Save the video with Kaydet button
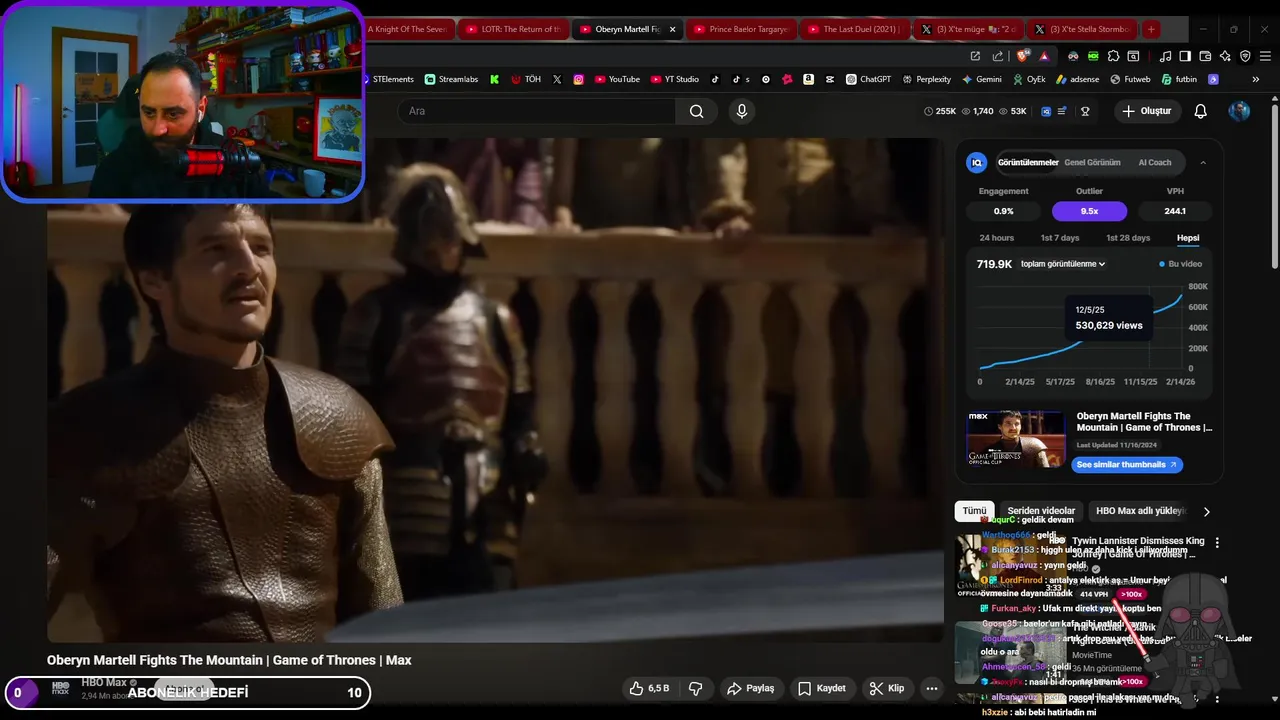This screenshot has height=720, width=1280. (822, 688)
